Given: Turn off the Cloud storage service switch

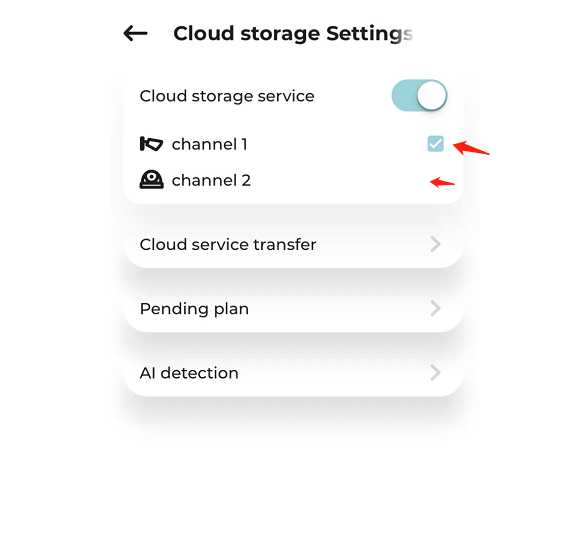Looking at the screenshot, I should point(419,96).
